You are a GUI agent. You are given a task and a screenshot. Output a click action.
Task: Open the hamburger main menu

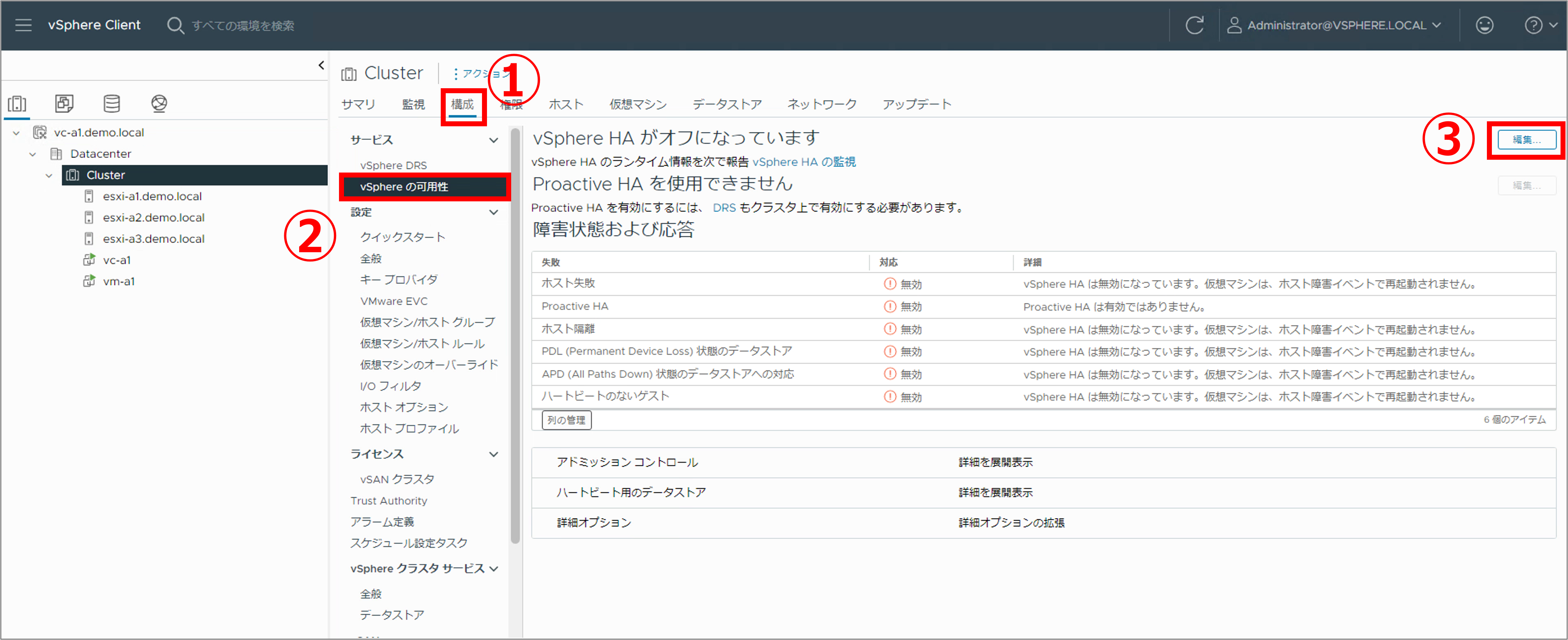[x=23, y=25]
